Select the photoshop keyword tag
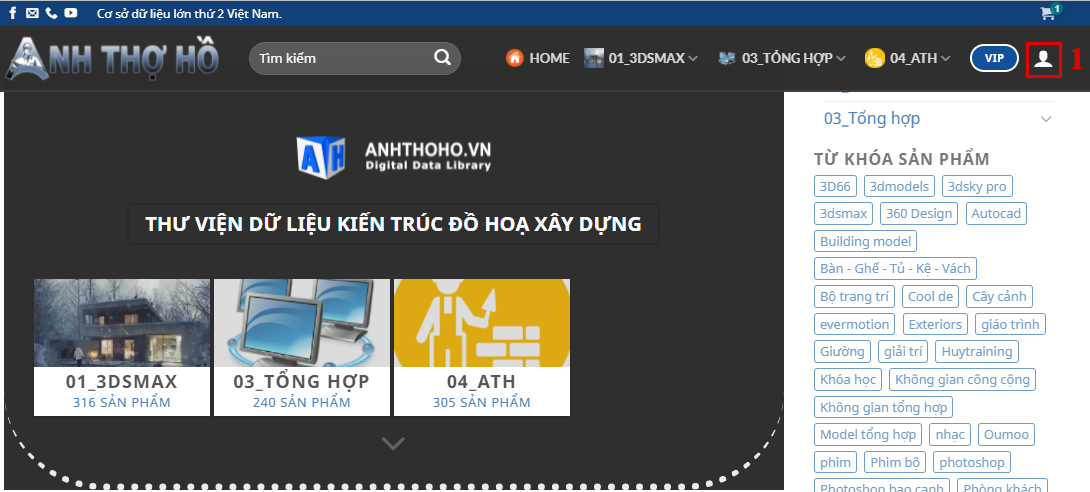1090x492 pixels. [x=971, y=462]
